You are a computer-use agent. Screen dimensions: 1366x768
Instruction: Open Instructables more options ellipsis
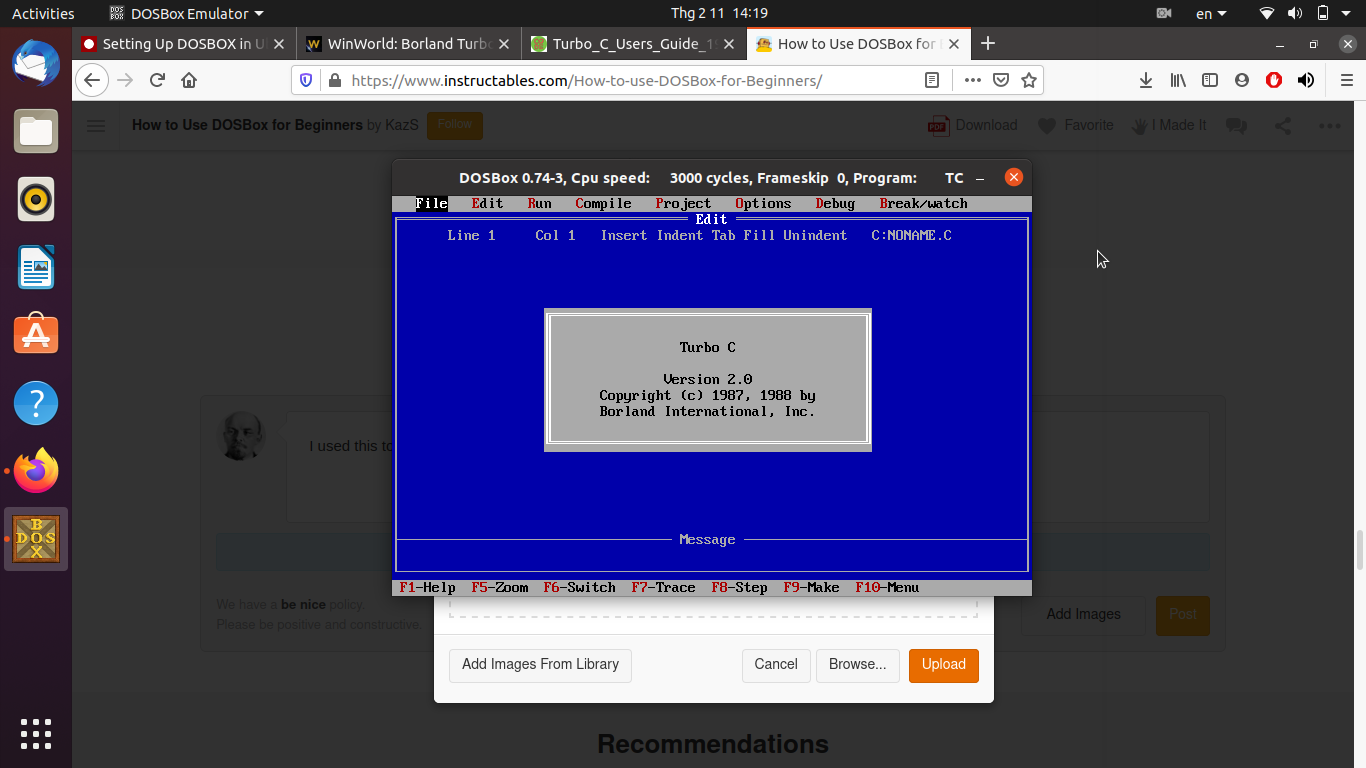pos(1329,125)
